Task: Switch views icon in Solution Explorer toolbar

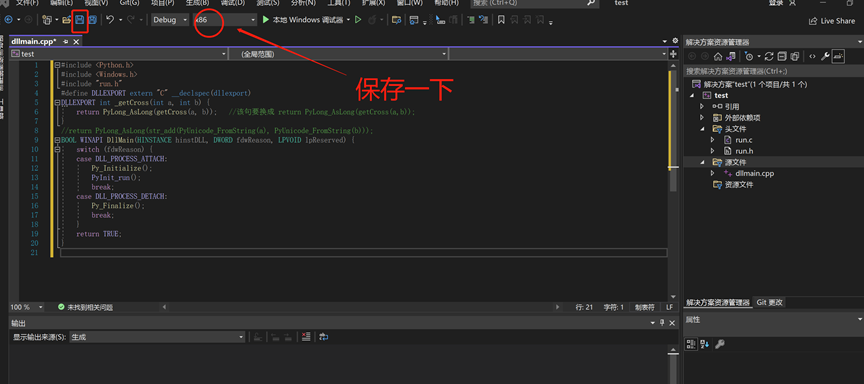Action: [731, 56]
